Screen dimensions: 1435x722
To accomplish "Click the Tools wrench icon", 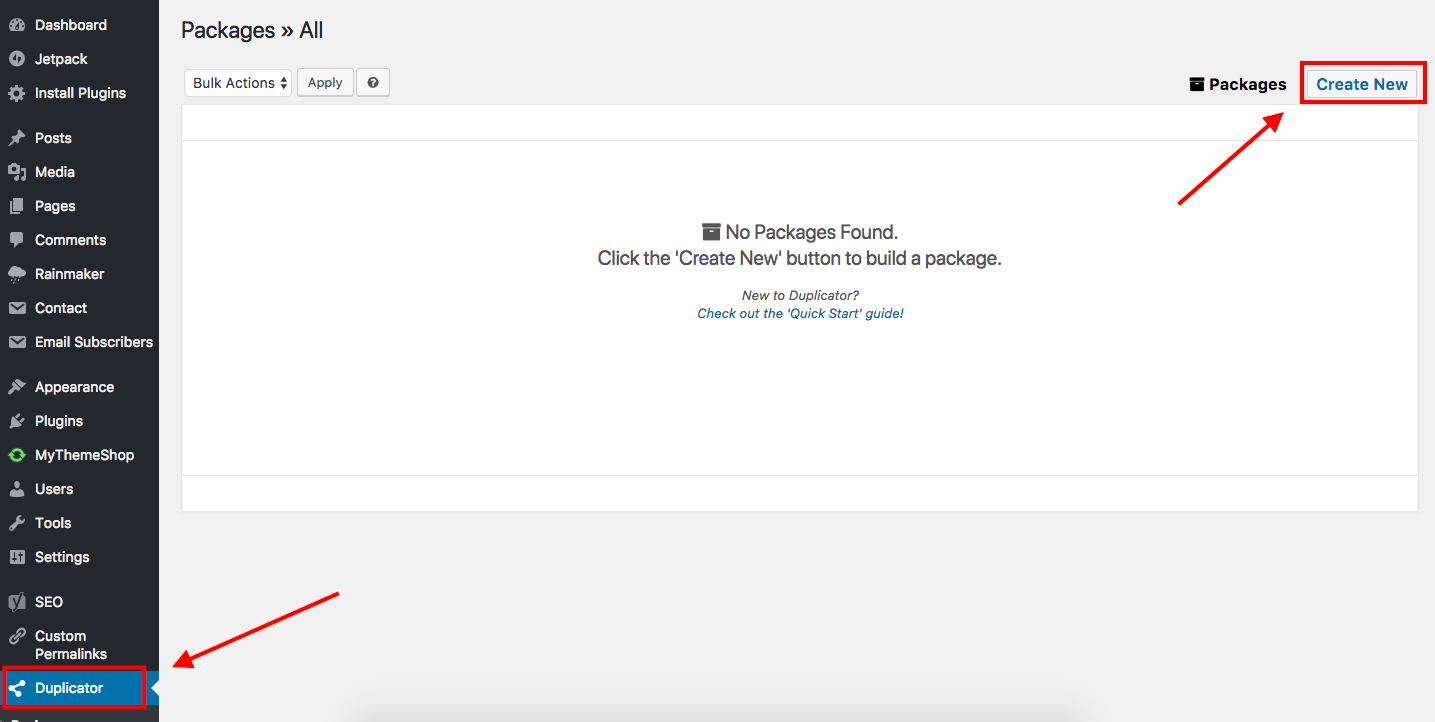I will click(x=17, y=523).
